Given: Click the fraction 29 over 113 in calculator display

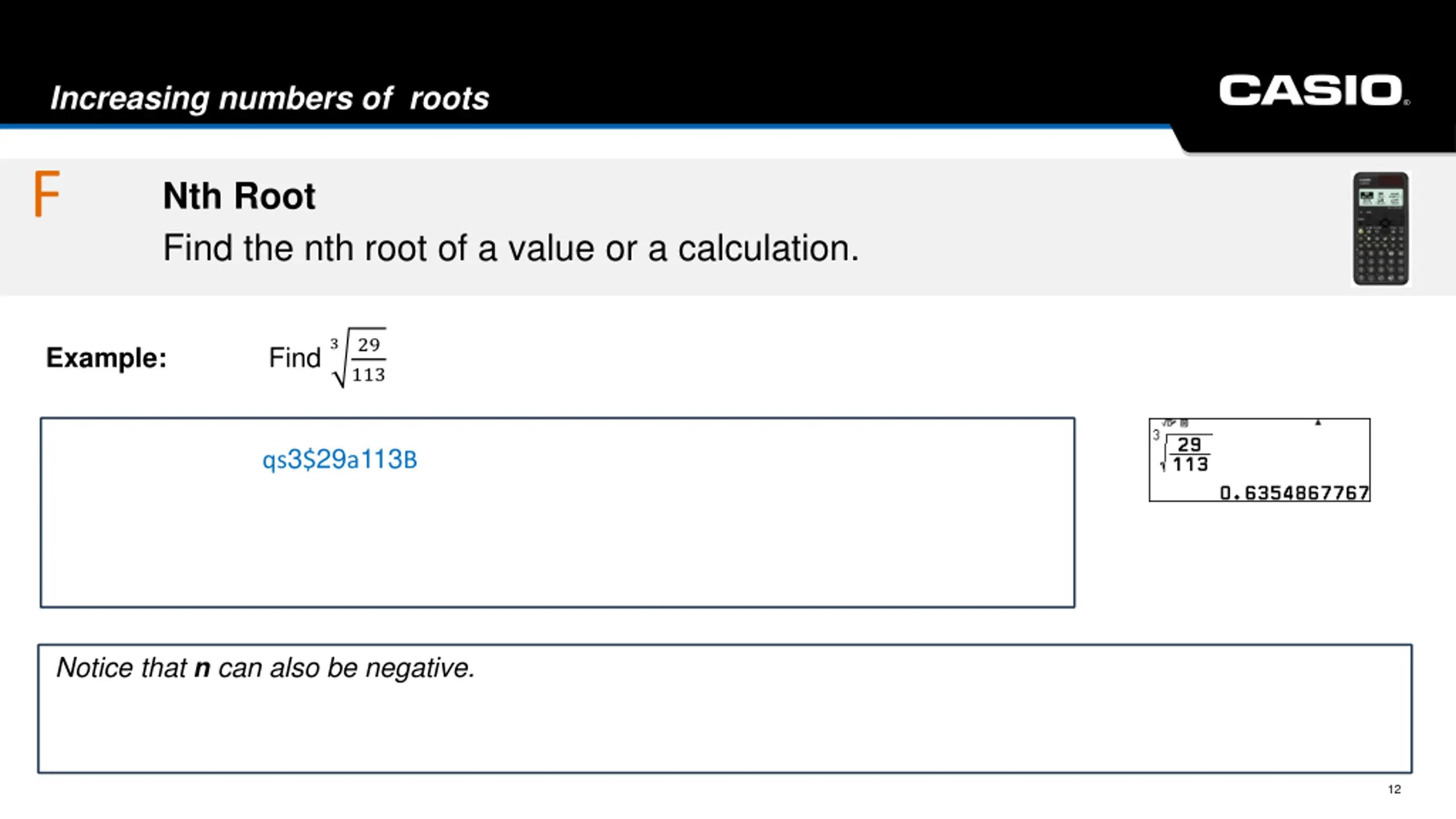Looking at the screenshot, I should pos(1190,454).
